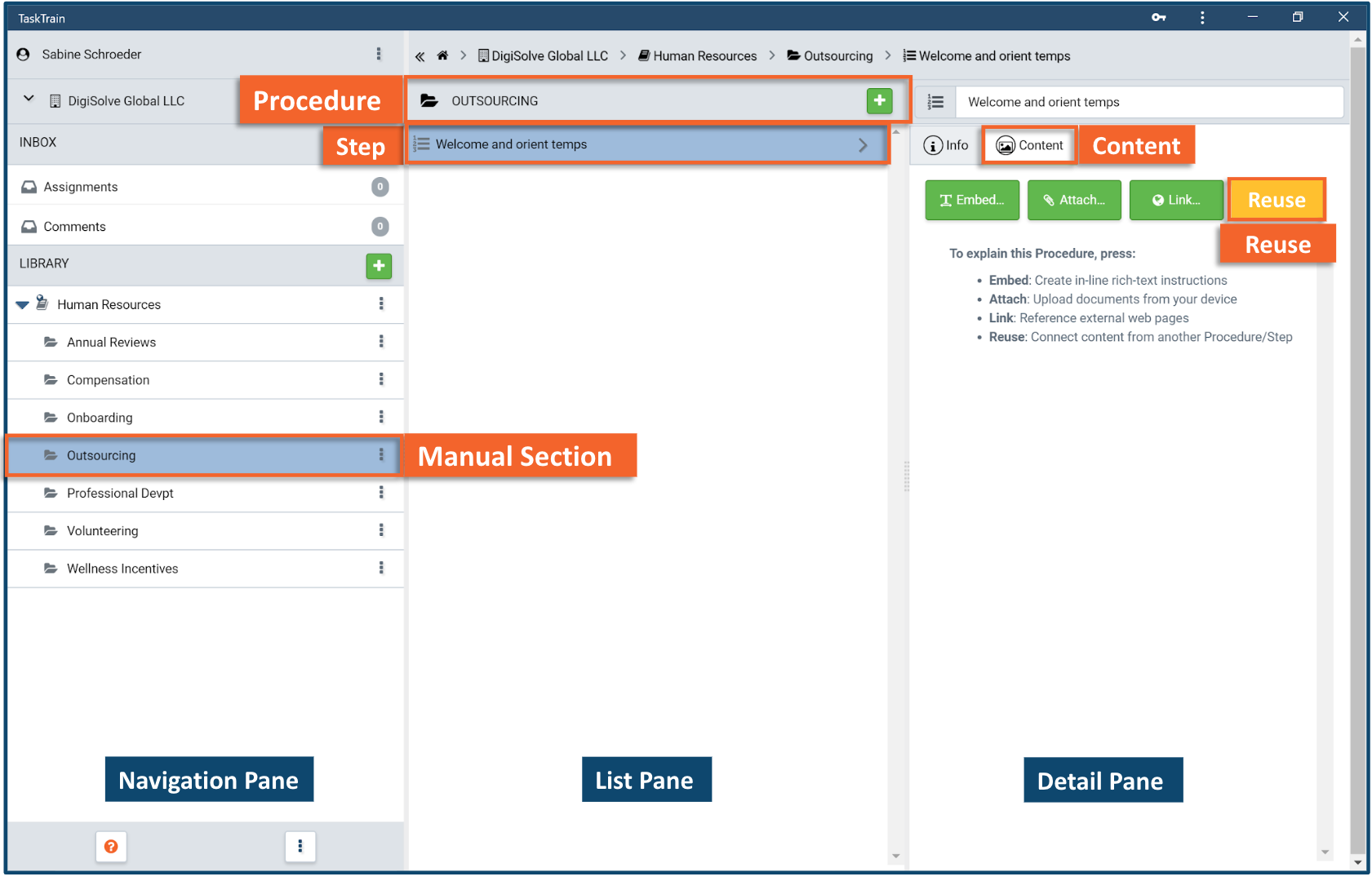Add a new manual with Library plus button
Screen dimensions: 1372x881
coord(379,266)
